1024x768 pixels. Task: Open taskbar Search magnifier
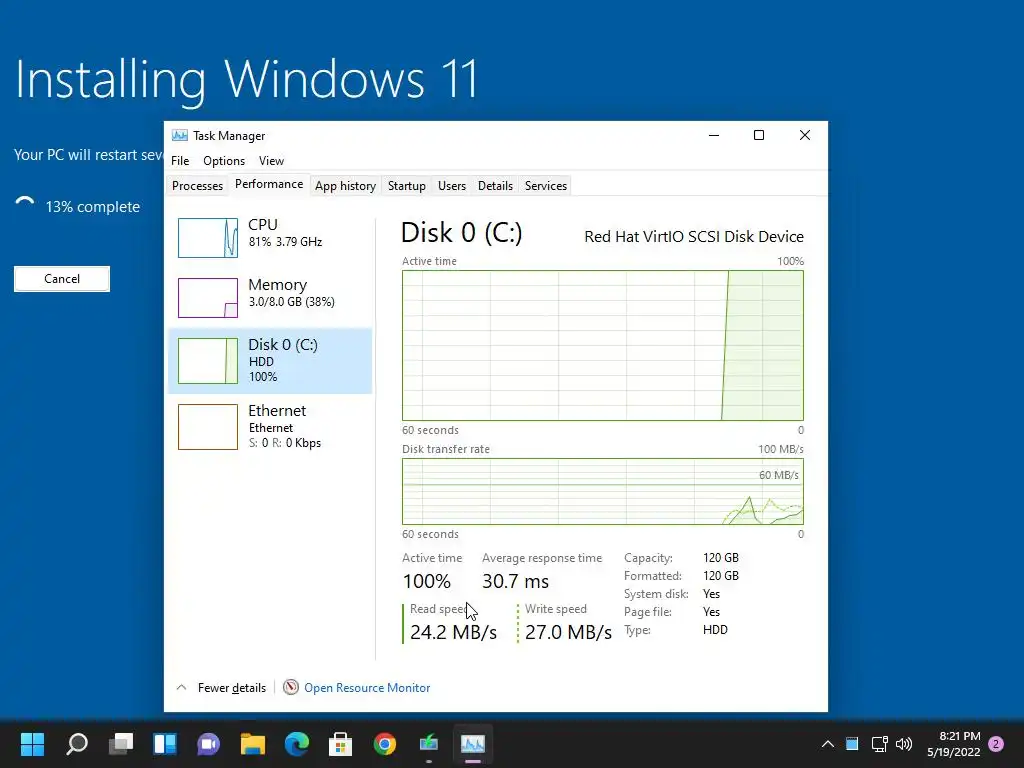click(x=76, y=743)
